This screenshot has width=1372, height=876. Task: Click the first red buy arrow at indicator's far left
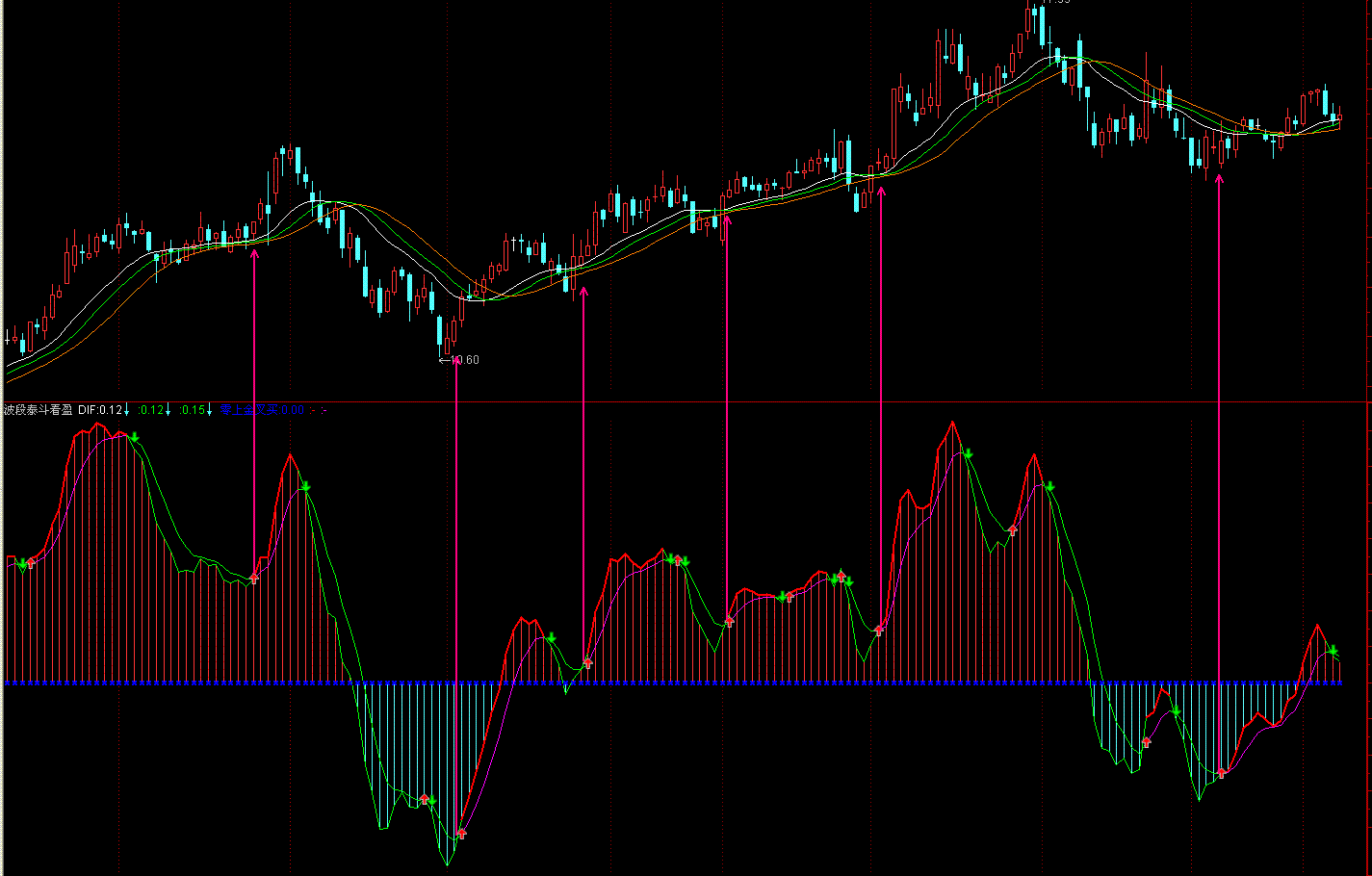pos(31,562)
